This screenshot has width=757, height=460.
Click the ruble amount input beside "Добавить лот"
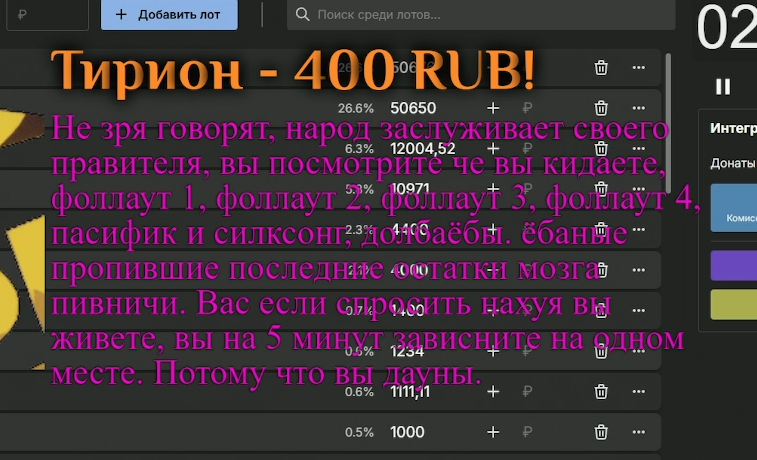[x=47, y=14]
